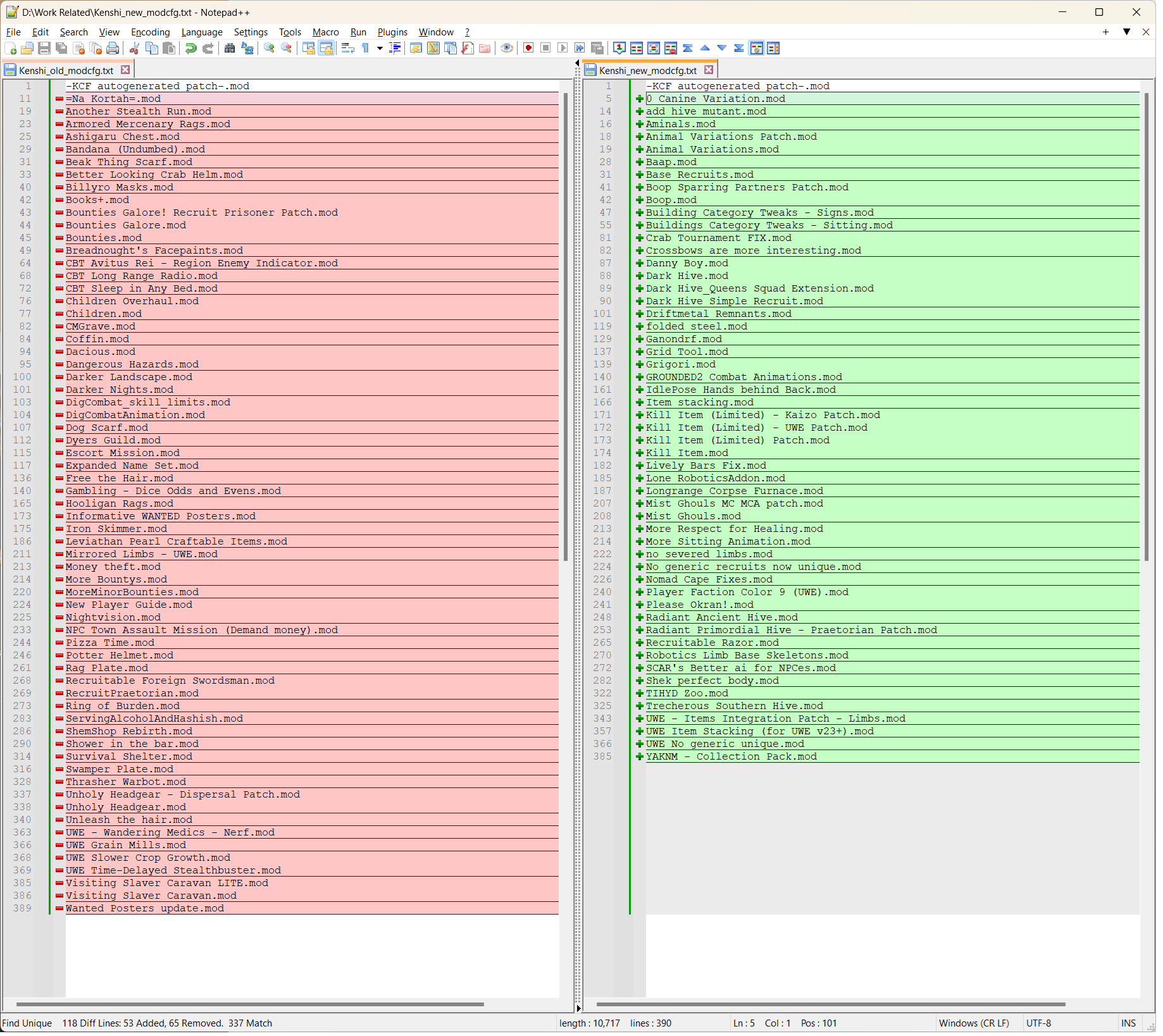The height and width of the screenshot is (1036, 1163).
Task: Click the Close All documents icon
Action: click(x=96, y=49)
